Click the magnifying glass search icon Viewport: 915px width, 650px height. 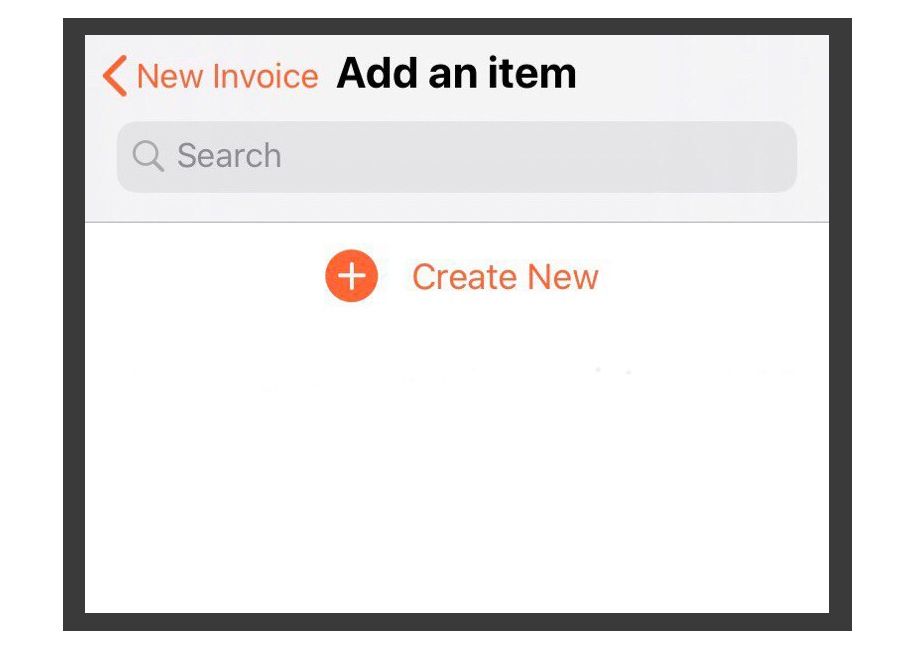coord(148,156)
